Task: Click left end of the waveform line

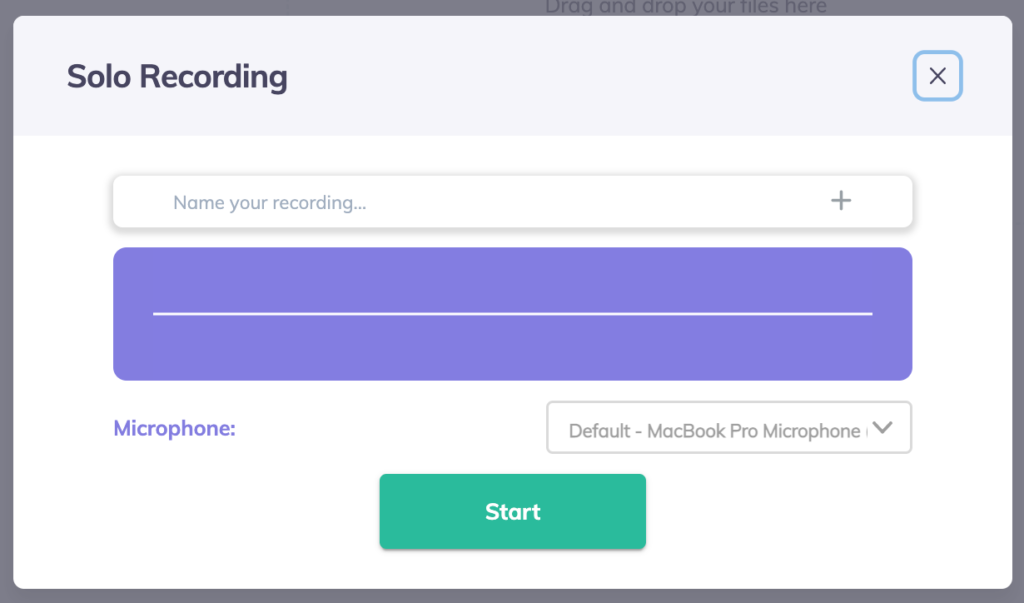Action: tap(158, 313)
